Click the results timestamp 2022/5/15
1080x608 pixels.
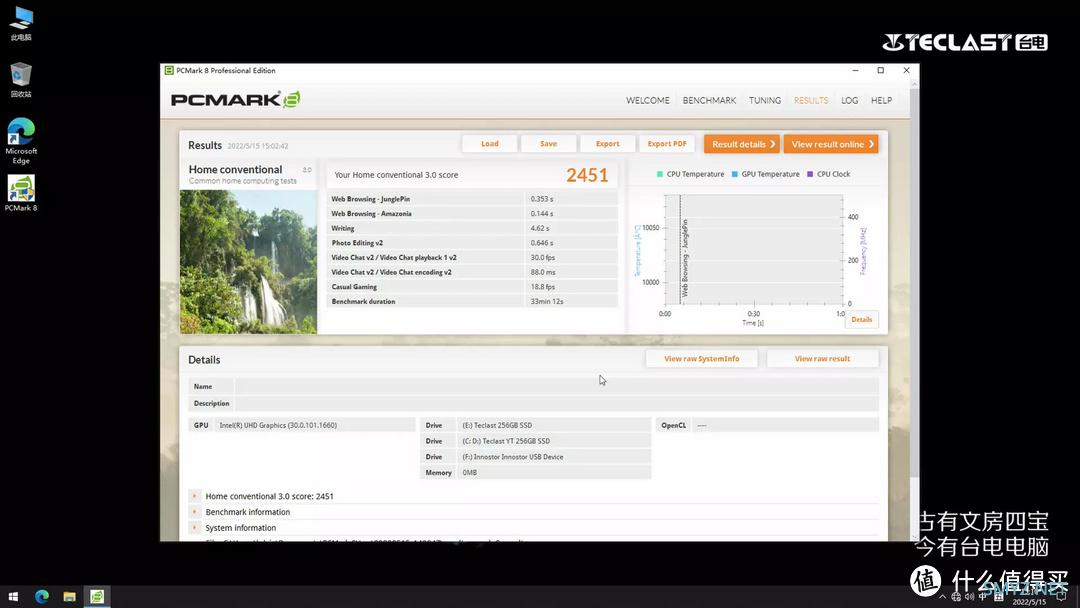pyautogui.click(x=258, y=146)
